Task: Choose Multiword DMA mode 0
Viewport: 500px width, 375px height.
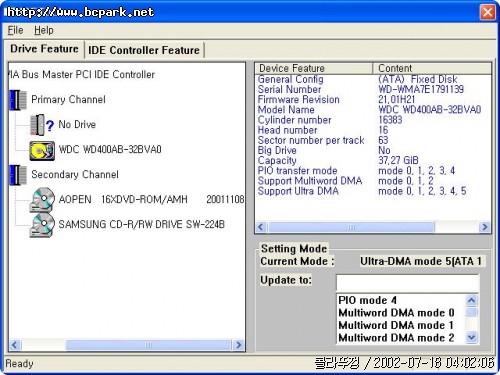Action: click(x=401, y=313)
